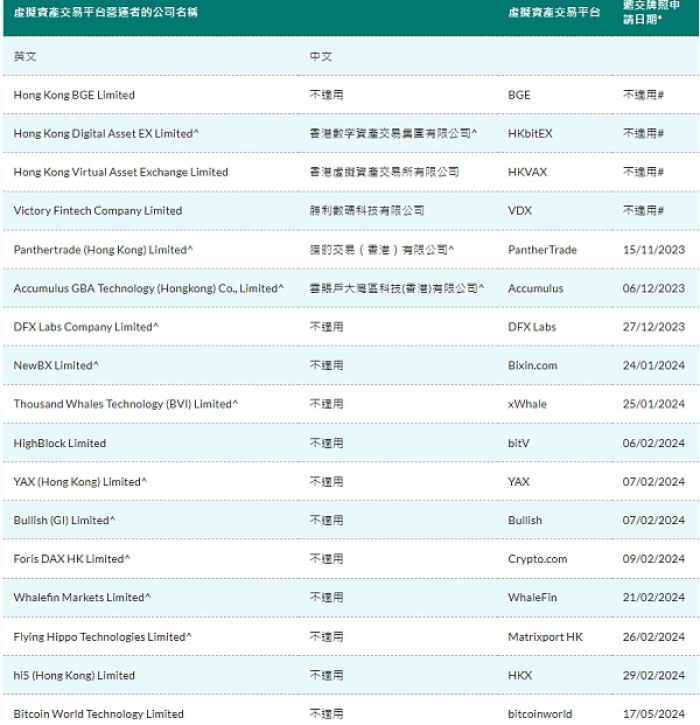Select the date 21/02/2024

click(x=654, y=597)
